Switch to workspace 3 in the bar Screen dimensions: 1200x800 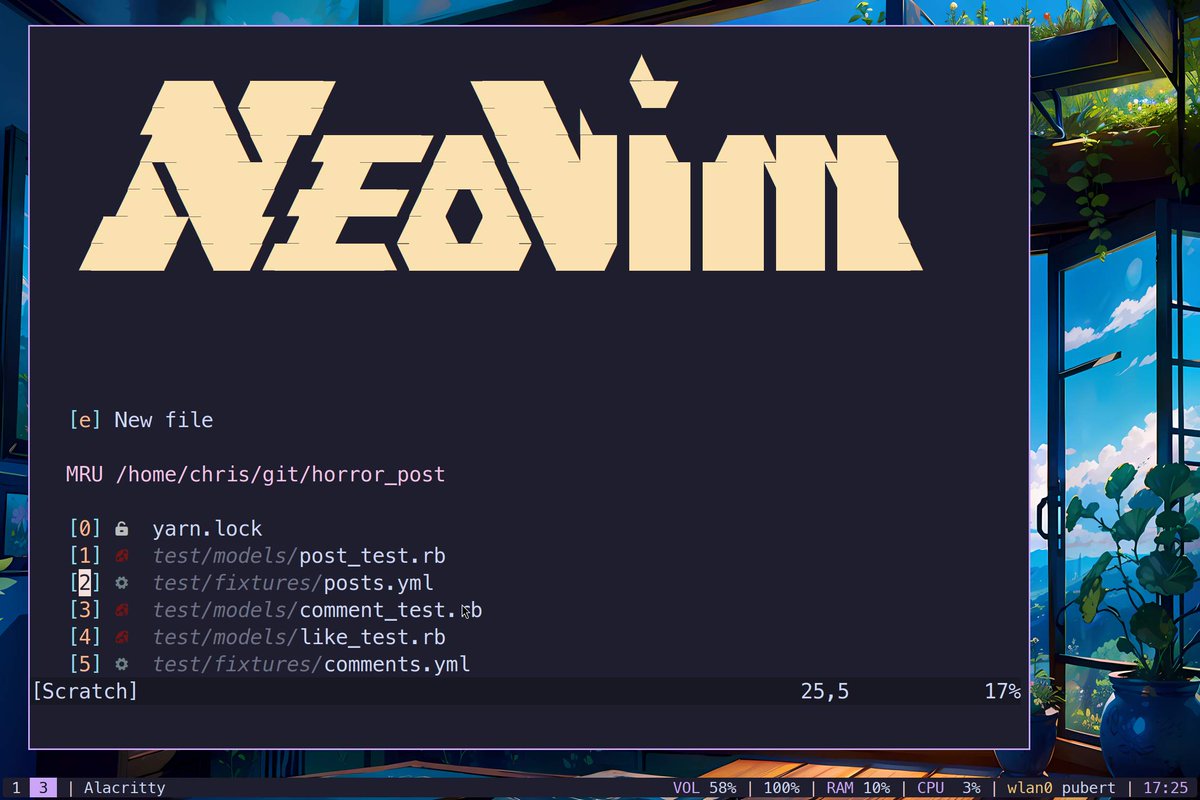(x=42, y=788)
